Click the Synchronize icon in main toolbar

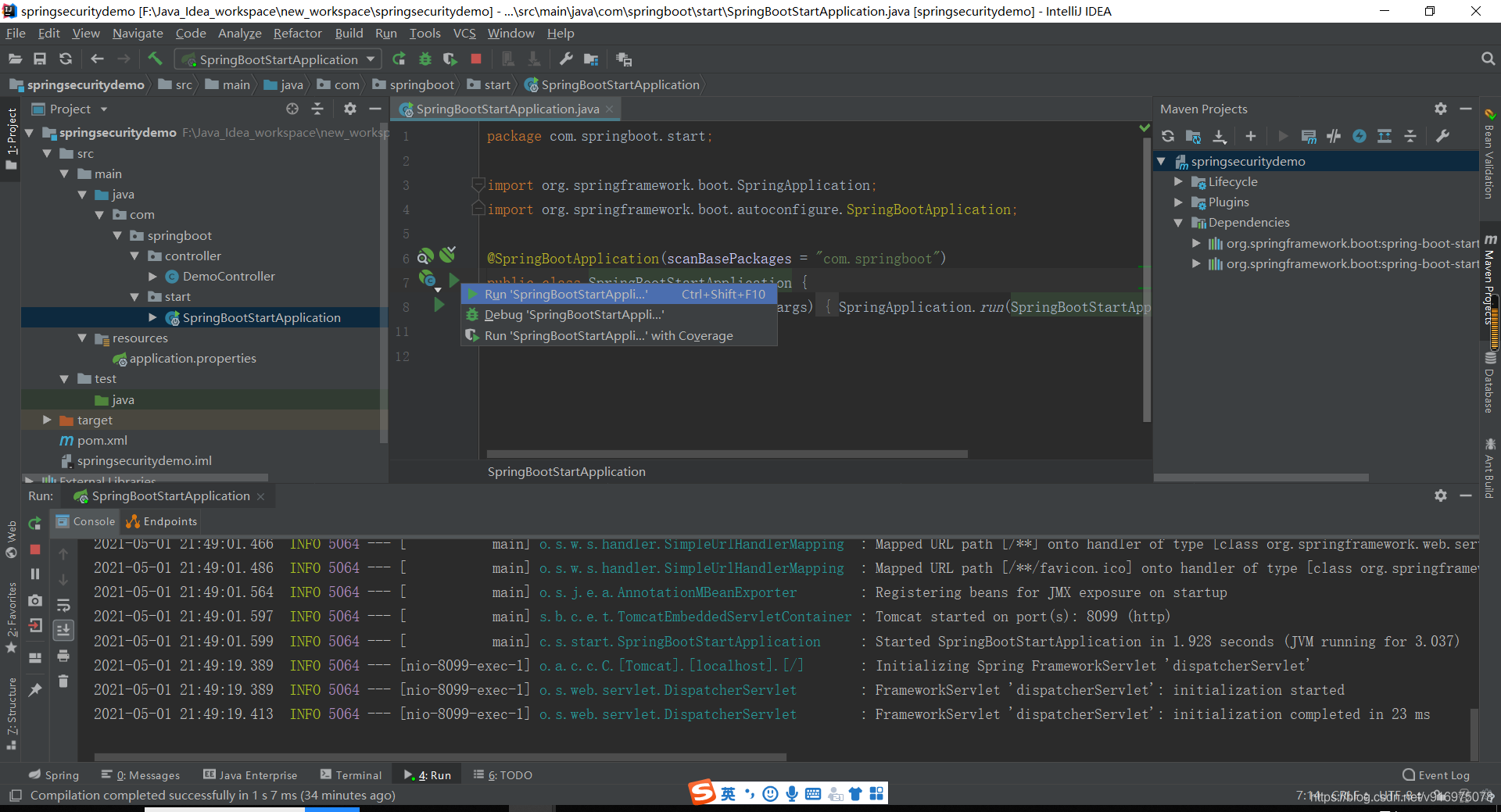[66, 59]
